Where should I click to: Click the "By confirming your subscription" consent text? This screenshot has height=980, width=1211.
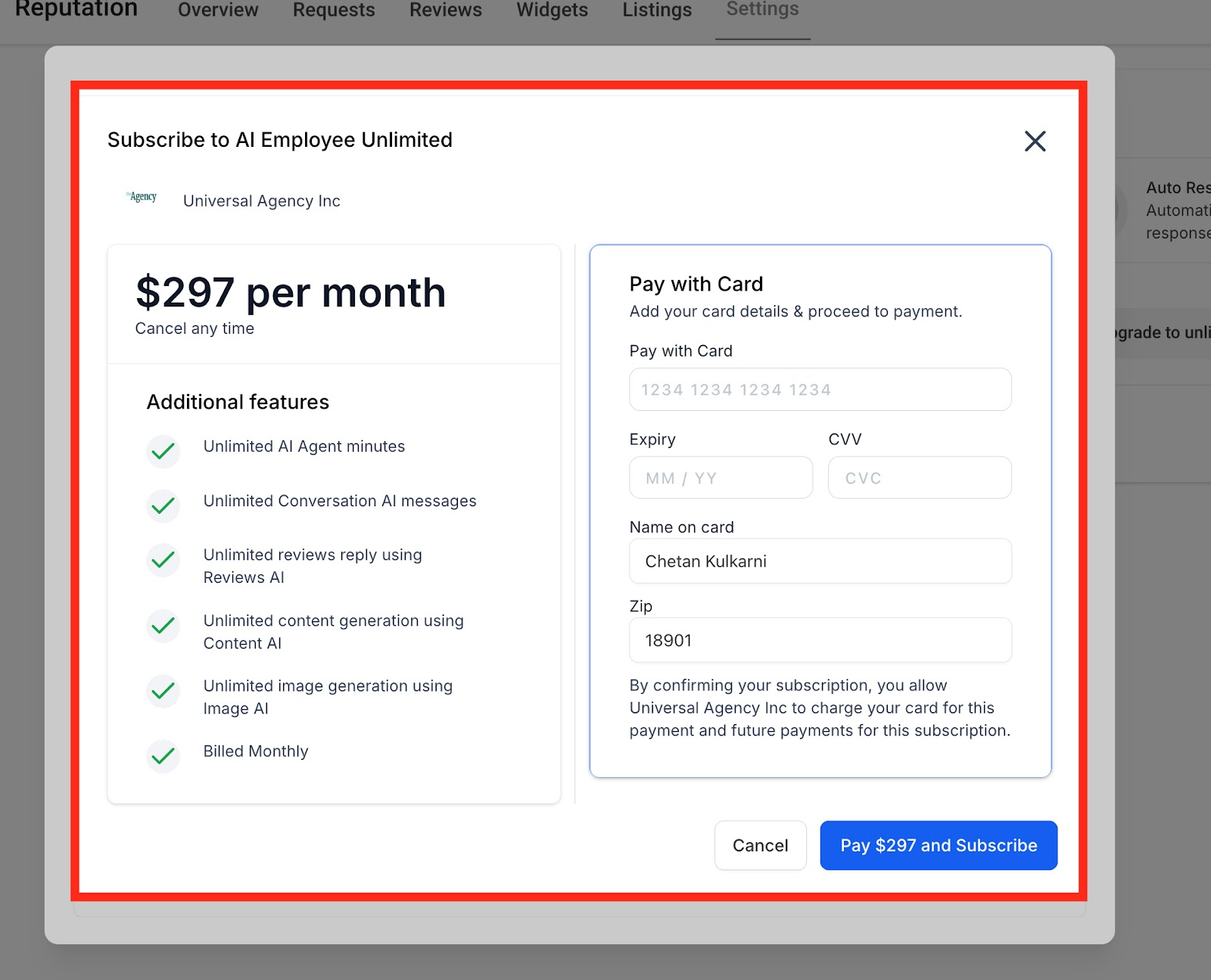820,708
